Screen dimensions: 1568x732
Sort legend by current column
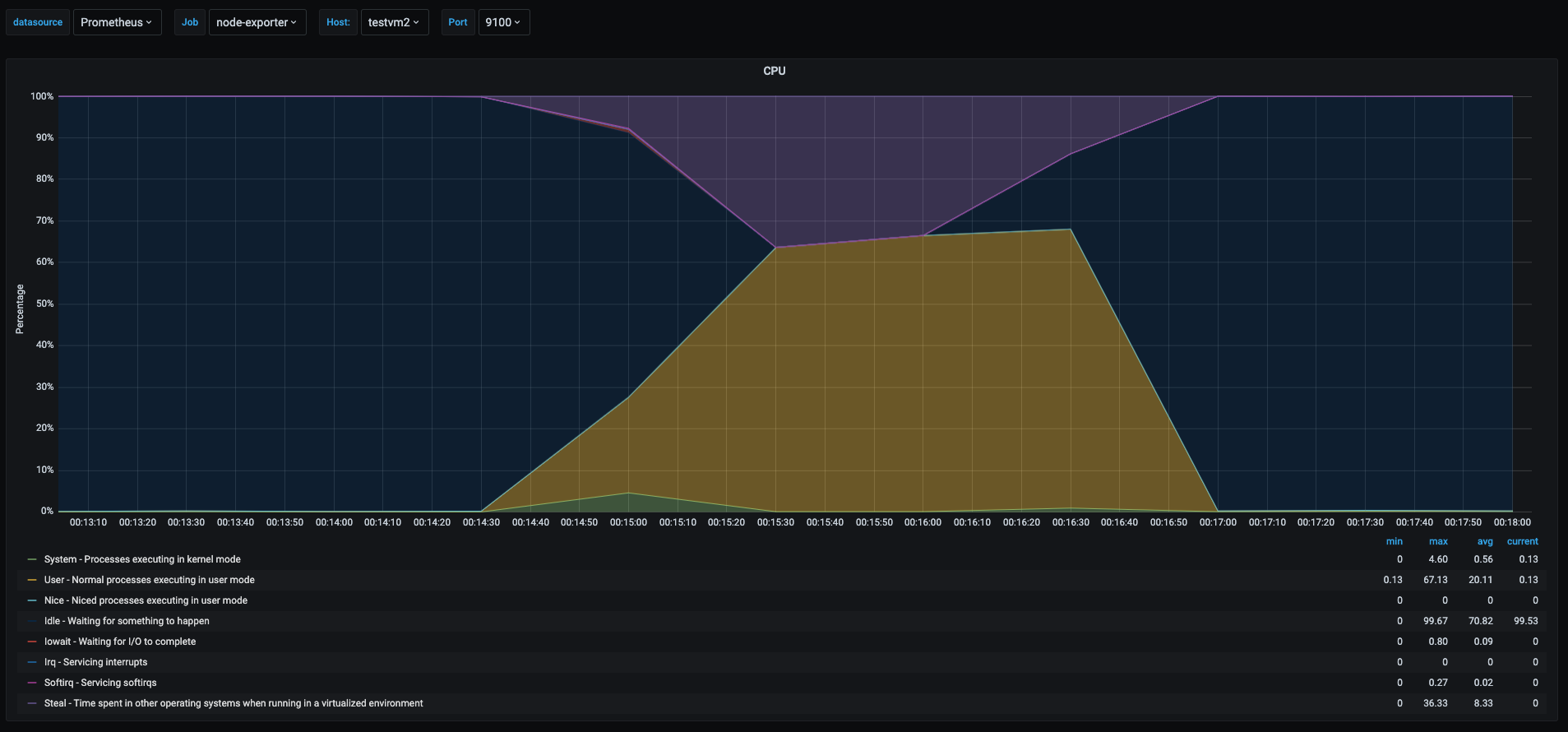(x=1522, y=541)
